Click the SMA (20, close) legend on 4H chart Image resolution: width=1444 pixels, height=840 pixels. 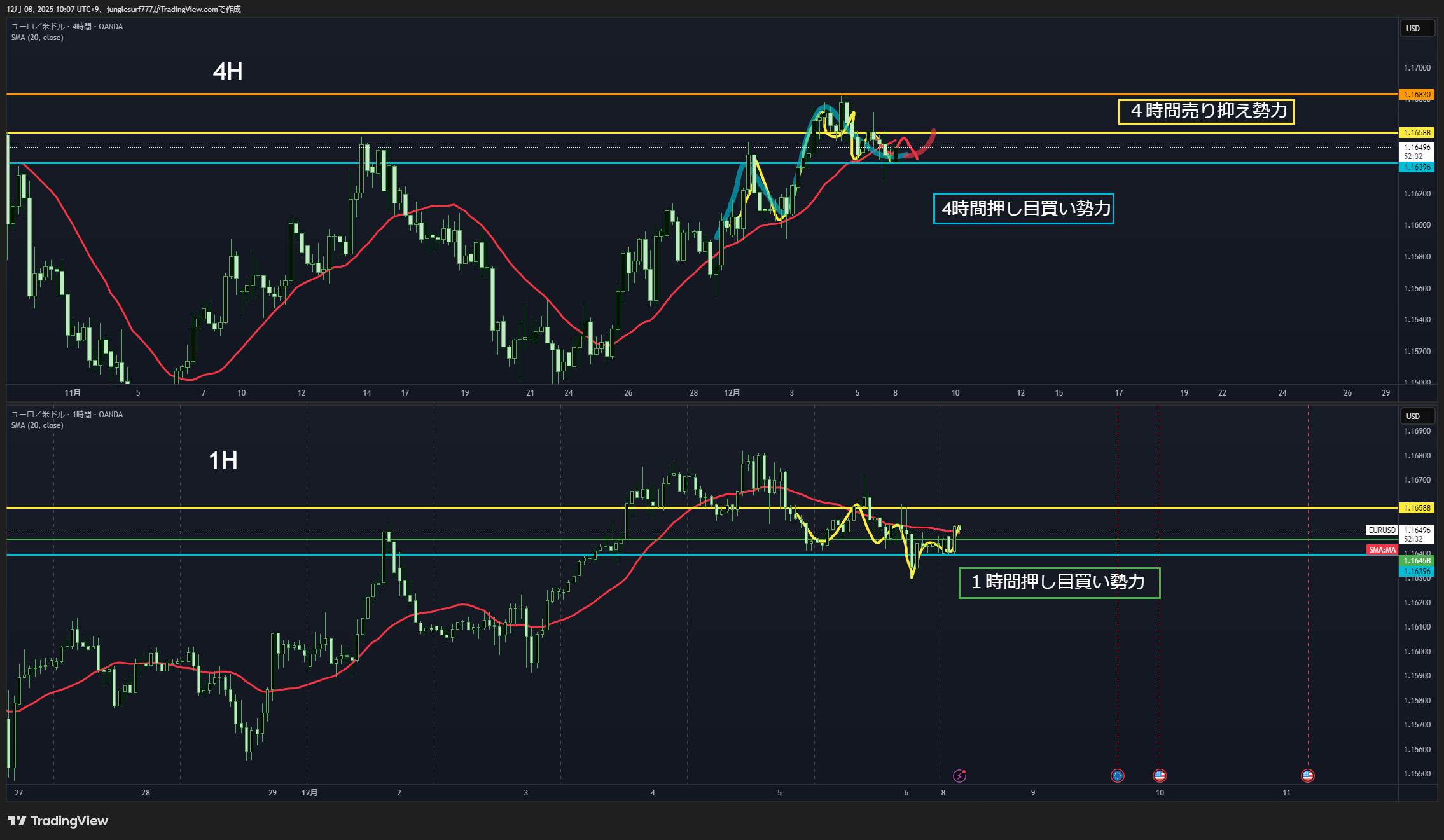tap(37, 38)
